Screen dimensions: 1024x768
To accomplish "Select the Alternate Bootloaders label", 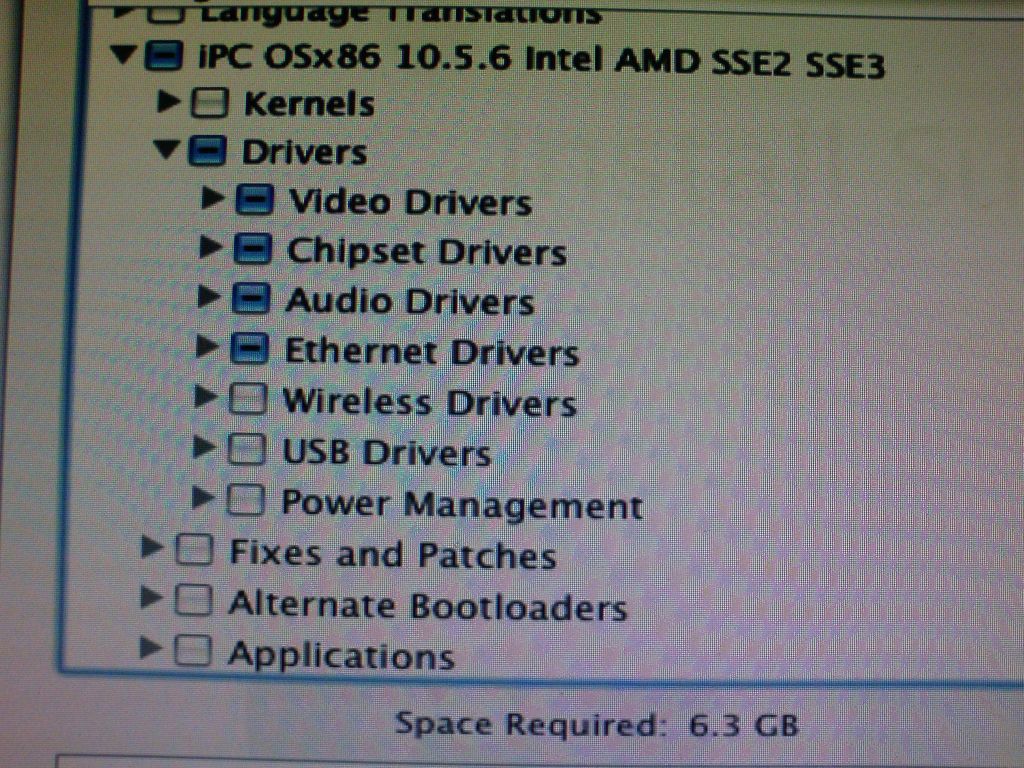I will coord(428,605).
